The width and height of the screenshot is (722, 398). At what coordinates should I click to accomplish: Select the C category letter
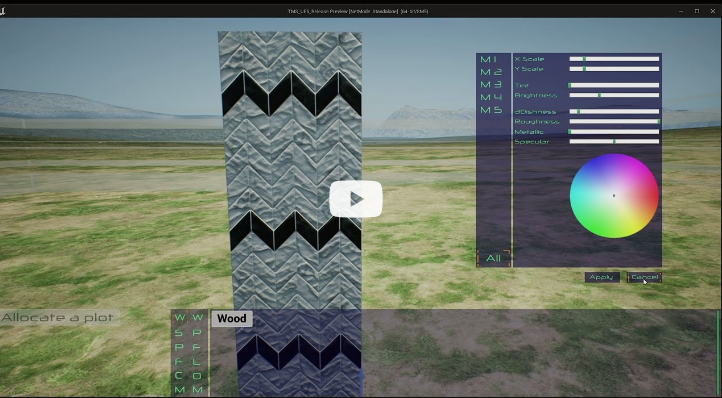[x=179, y=375]
